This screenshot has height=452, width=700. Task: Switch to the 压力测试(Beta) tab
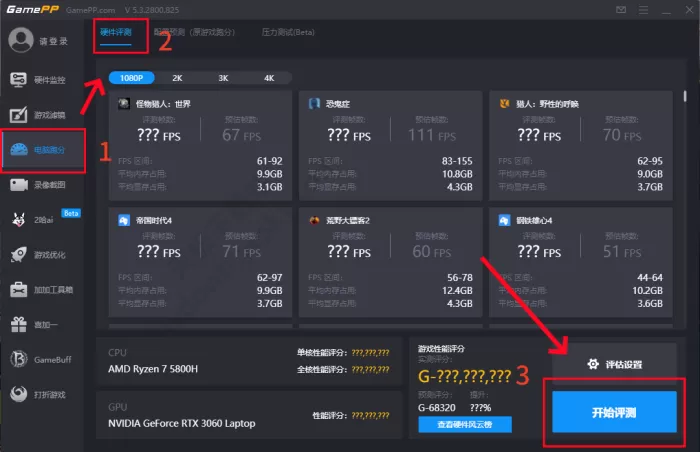click(288, 32)
